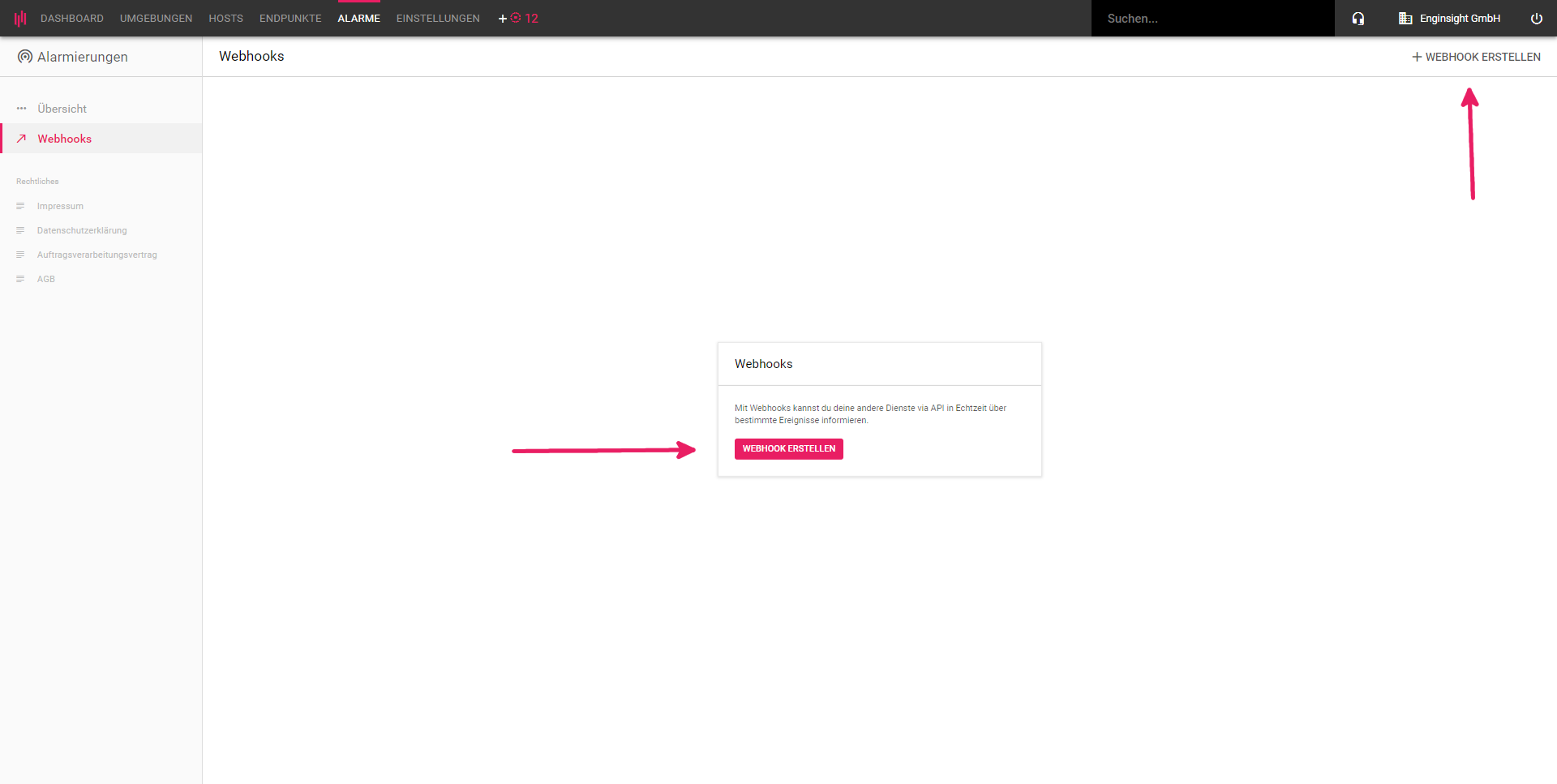Open the Datenschutzerklärung link

pos(82,230)
